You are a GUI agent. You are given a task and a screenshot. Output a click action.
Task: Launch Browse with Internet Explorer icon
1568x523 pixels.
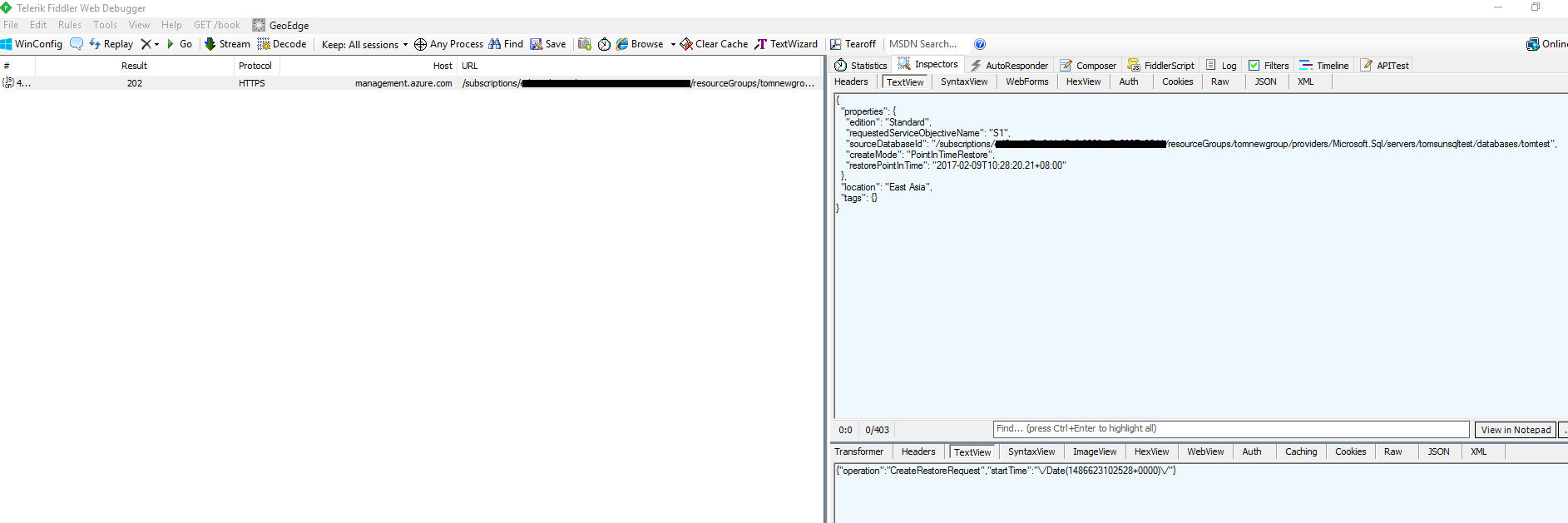640,44
